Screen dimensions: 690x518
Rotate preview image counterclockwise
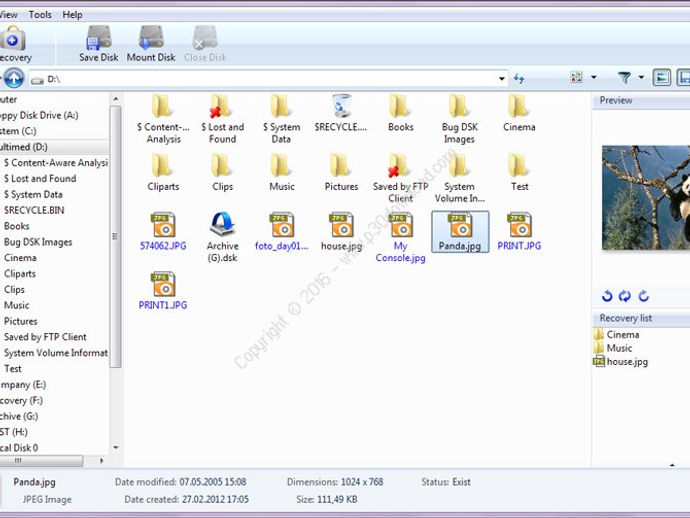607,296
